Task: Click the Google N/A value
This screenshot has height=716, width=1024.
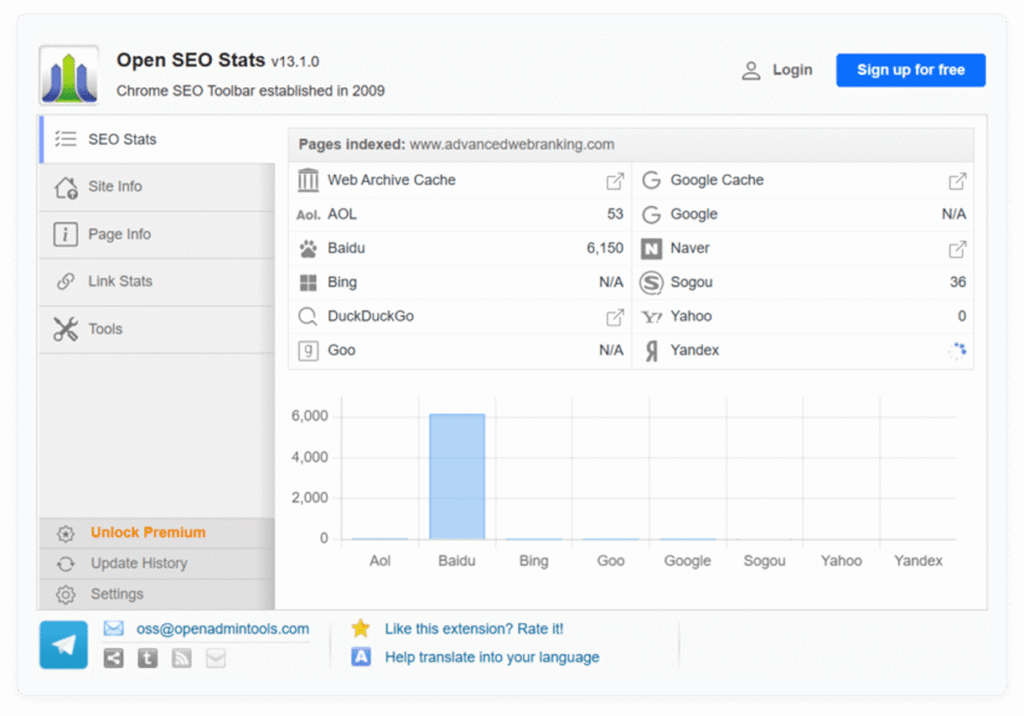Action: click(954, 214)
